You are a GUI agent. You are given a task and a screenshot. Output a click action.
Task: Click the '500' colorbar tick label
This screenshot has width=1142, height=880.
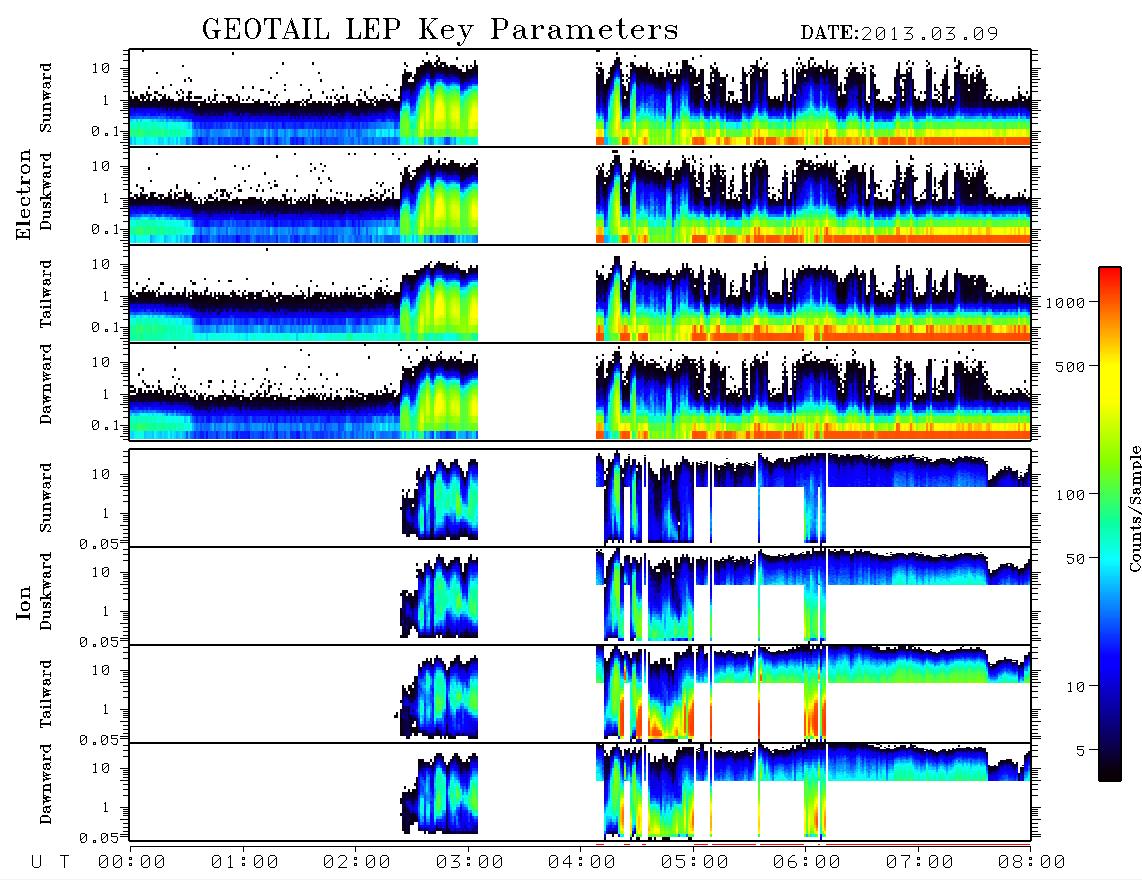pos(1070,366)
